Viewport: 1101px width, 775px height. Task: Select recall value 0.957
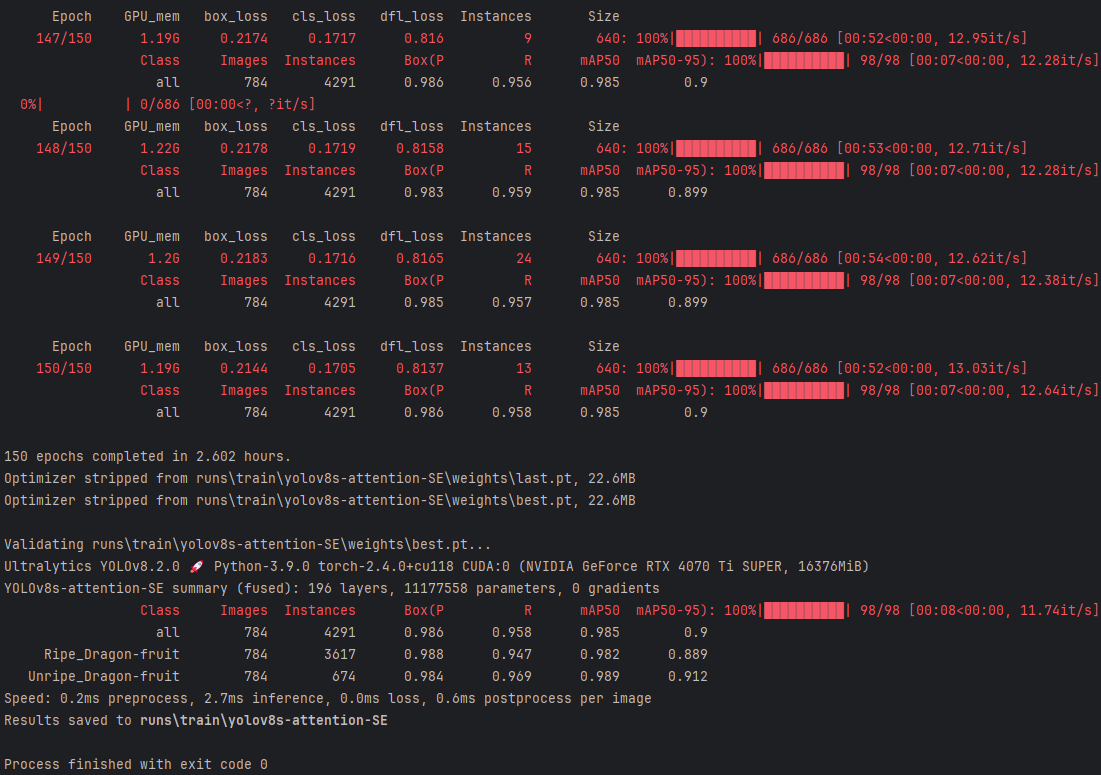[x=512, y=303]
